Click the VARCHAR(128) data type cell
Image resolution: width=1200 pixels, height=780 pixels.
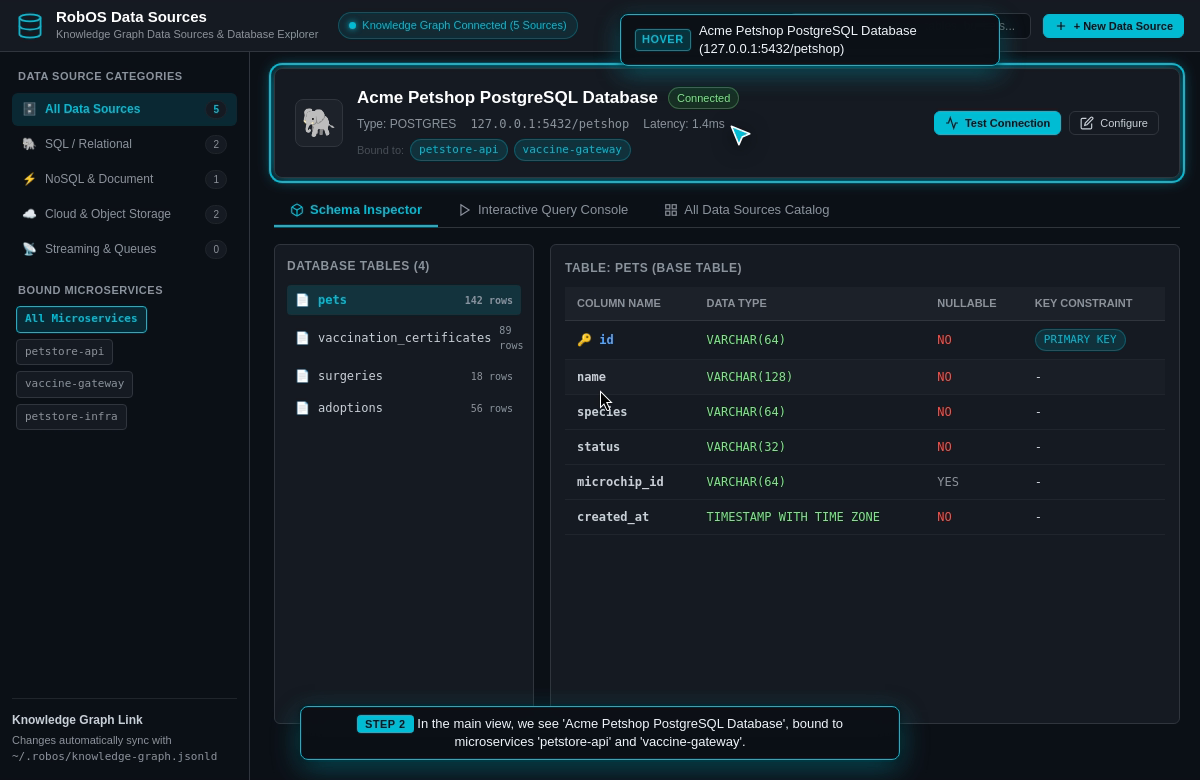749,377
